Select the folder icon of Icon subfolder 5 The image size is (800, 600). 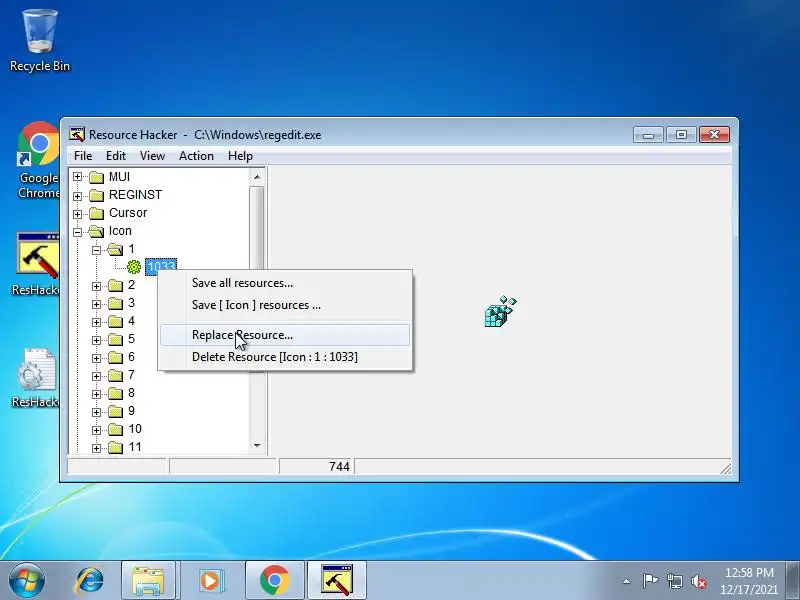pos(116,340)
